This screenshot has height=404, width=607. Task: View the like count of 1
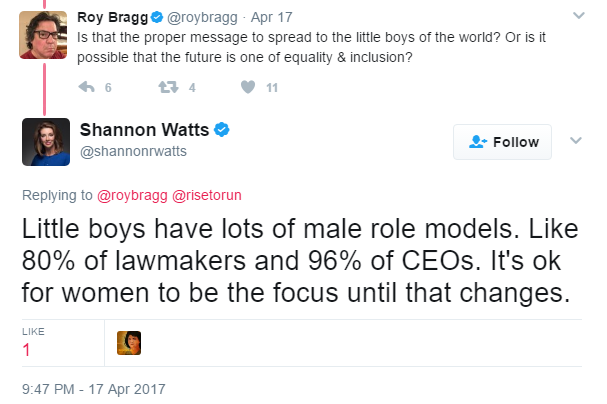click(26, 350)
